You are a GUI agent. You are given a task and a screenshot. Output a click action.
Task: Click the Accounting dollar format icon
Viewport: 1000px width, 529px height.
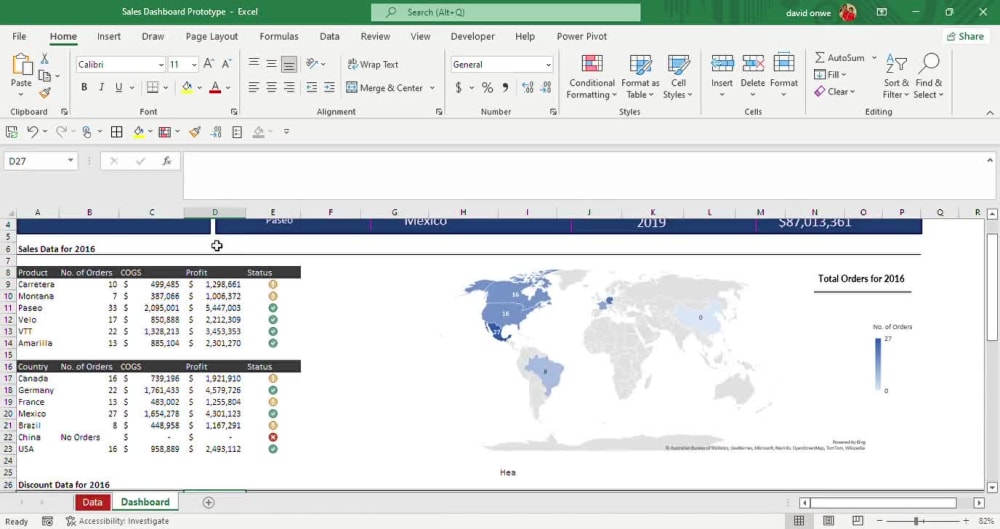[458, 87]
